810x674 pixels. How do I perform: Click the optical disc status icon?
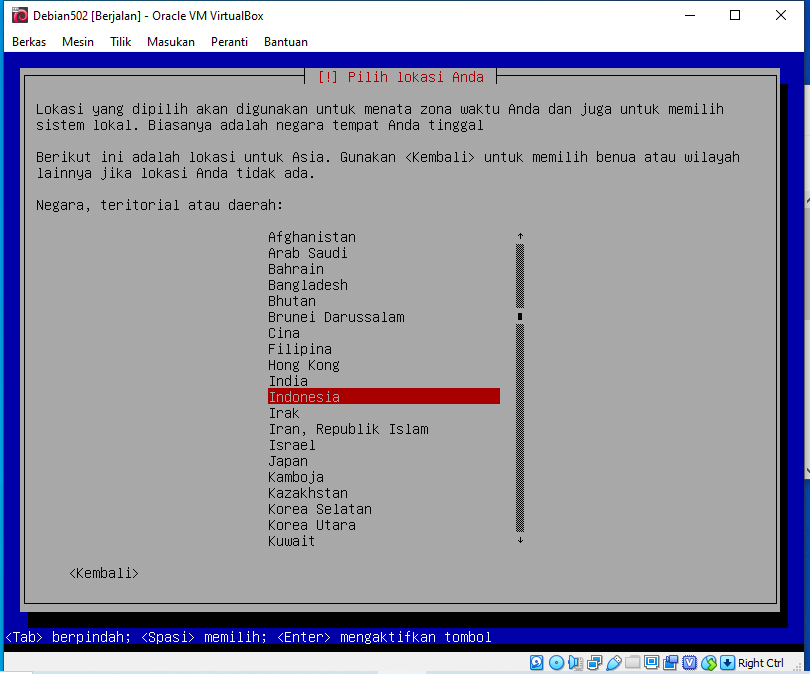pyautogui.click(x=556, y=662)
